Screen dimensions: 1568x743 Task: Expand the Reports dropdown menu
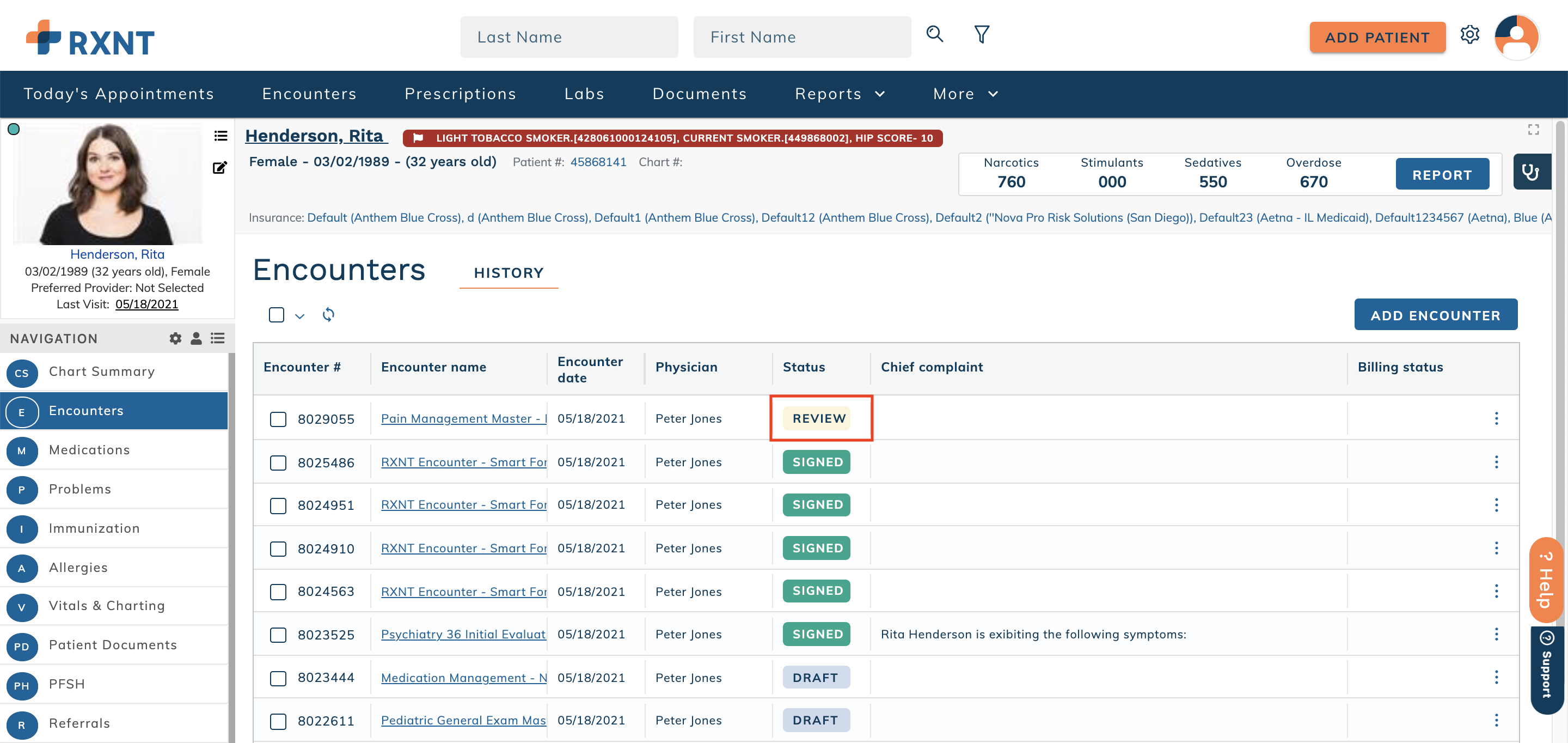coord(840,94)
